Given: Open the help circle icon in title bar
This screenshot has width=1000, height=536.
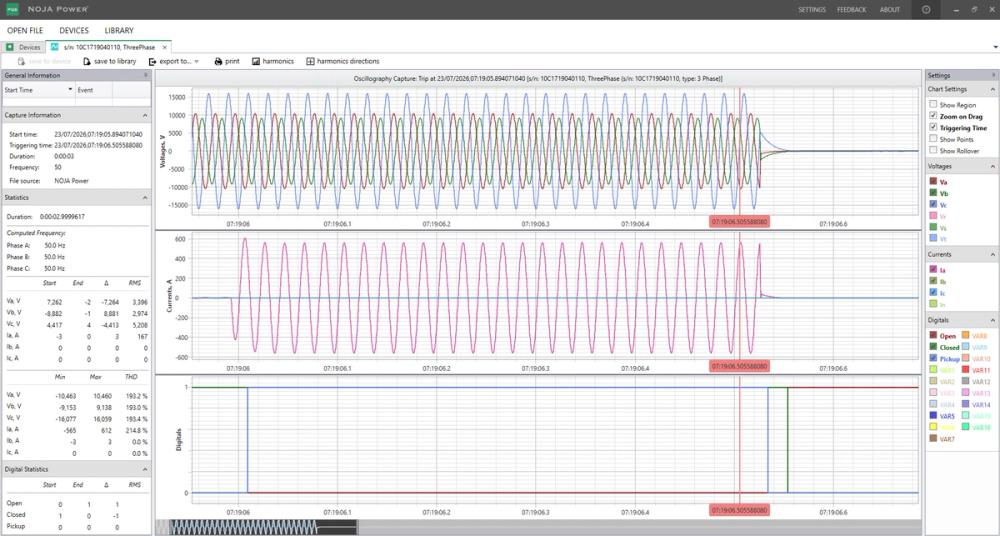Looking at the screenshot, I should pos(926,10).
